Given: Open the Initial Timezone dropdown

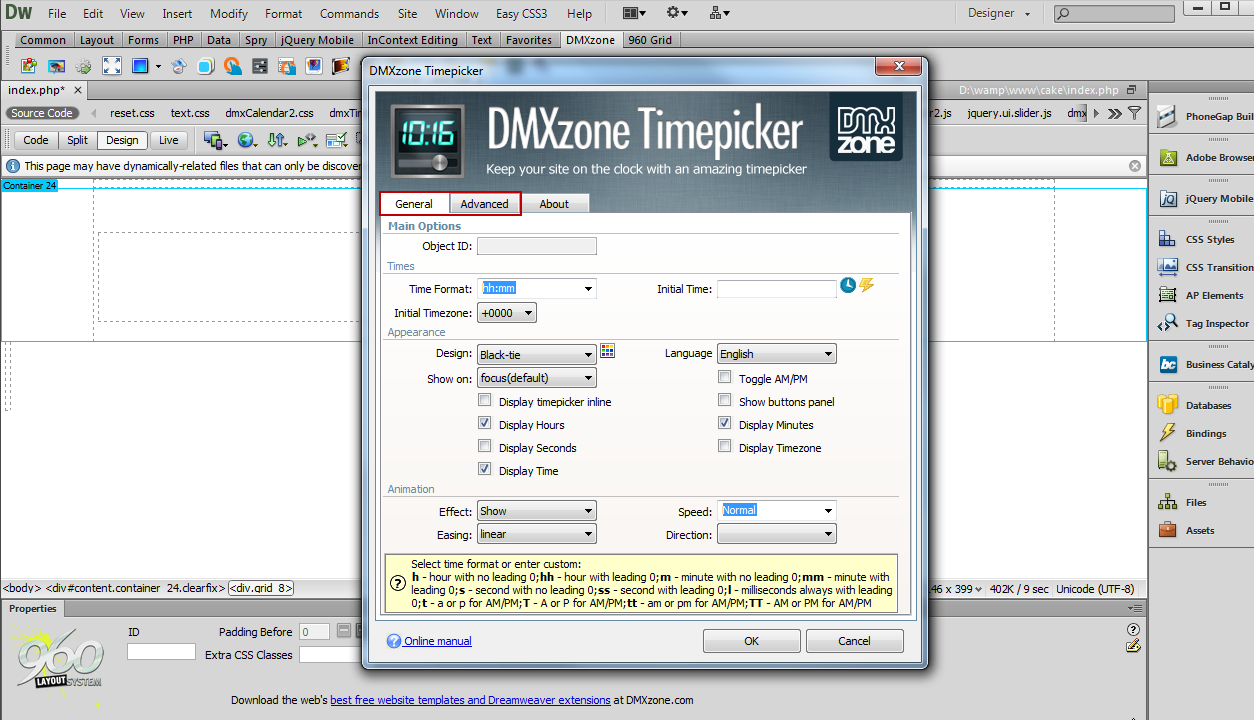Looking at the screenshot, I should click(x=507, y=313).
